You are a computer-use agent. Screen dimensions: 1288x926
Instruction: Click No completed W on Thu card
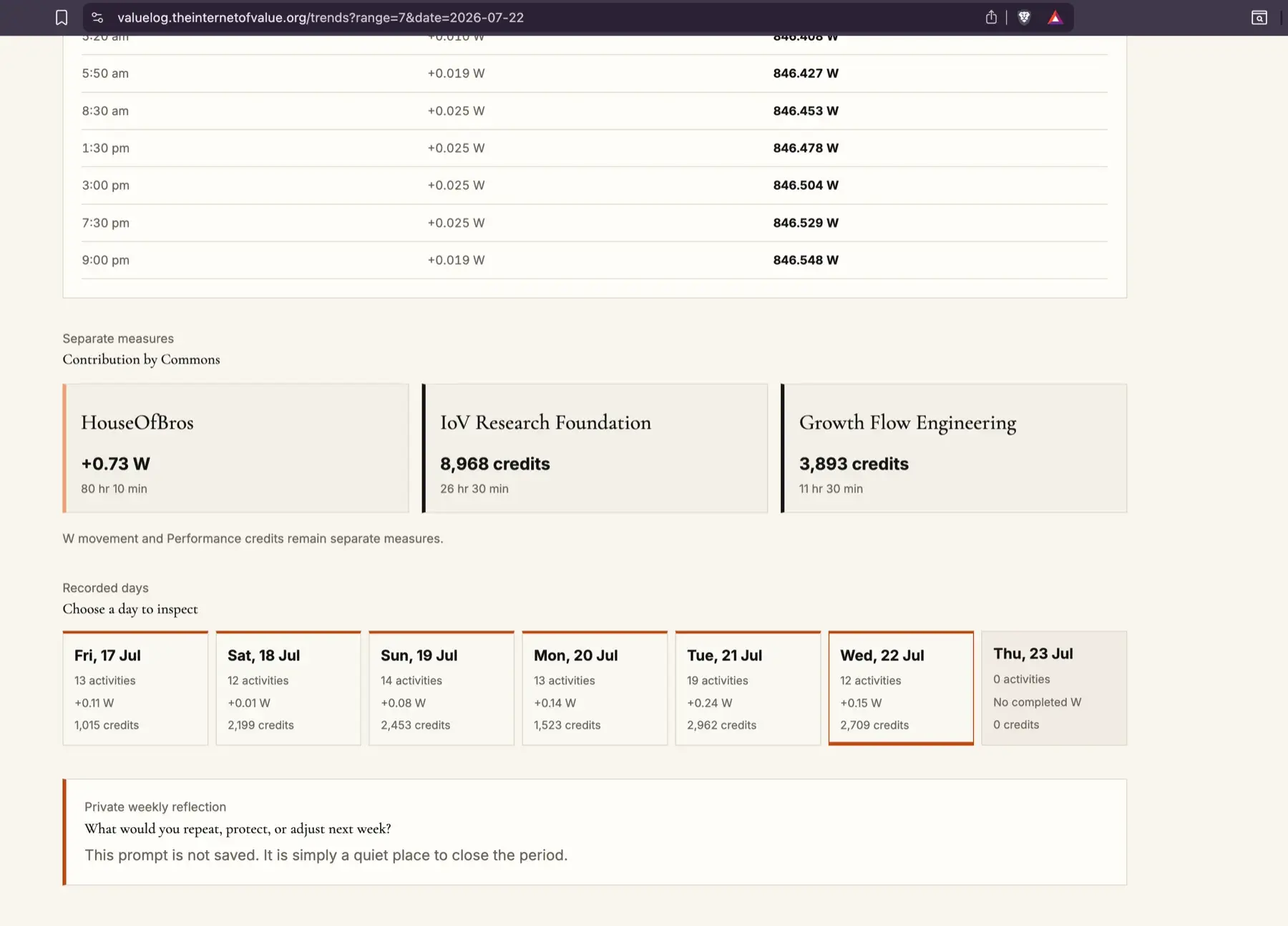coord(1037,702)
